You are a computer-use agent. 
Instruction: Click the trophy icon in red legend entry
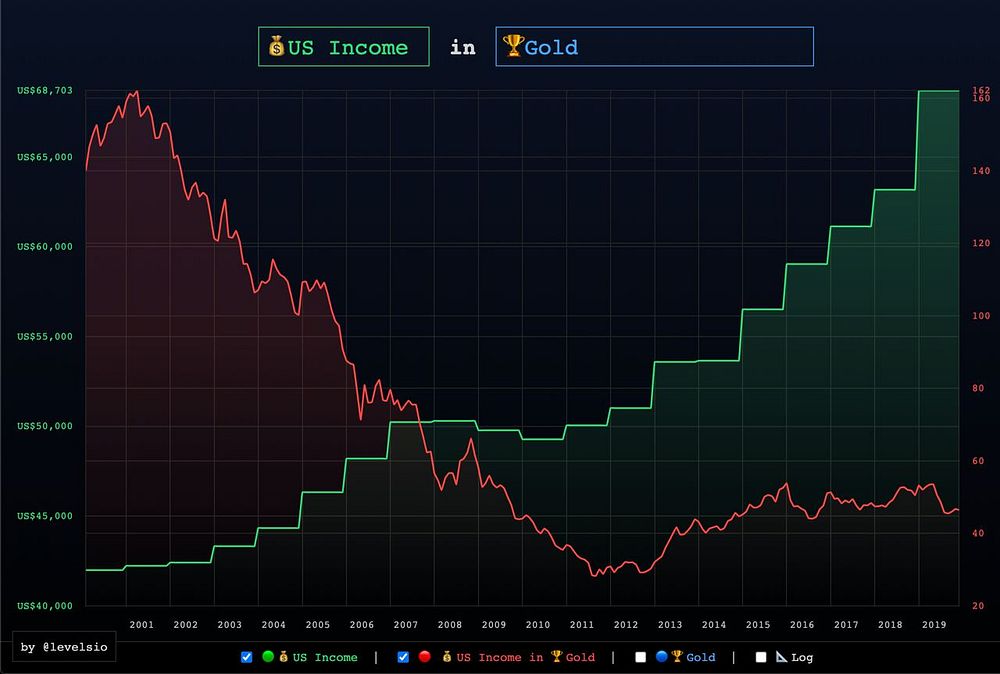tap(557, 657)
